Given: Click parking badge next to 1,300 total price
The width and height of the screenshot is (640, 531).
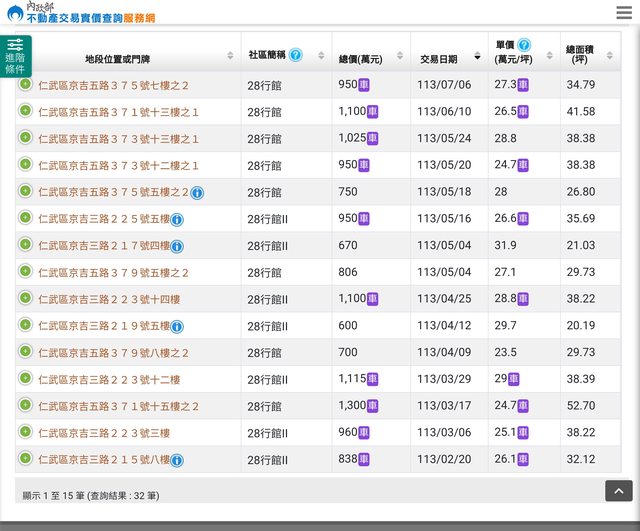Looking at the screenshot, I should (x=373, y=406).
